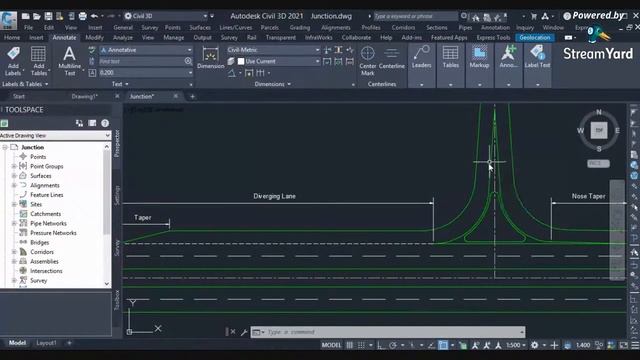Click the ViewCube TOP face

click(x=599, y=130)
